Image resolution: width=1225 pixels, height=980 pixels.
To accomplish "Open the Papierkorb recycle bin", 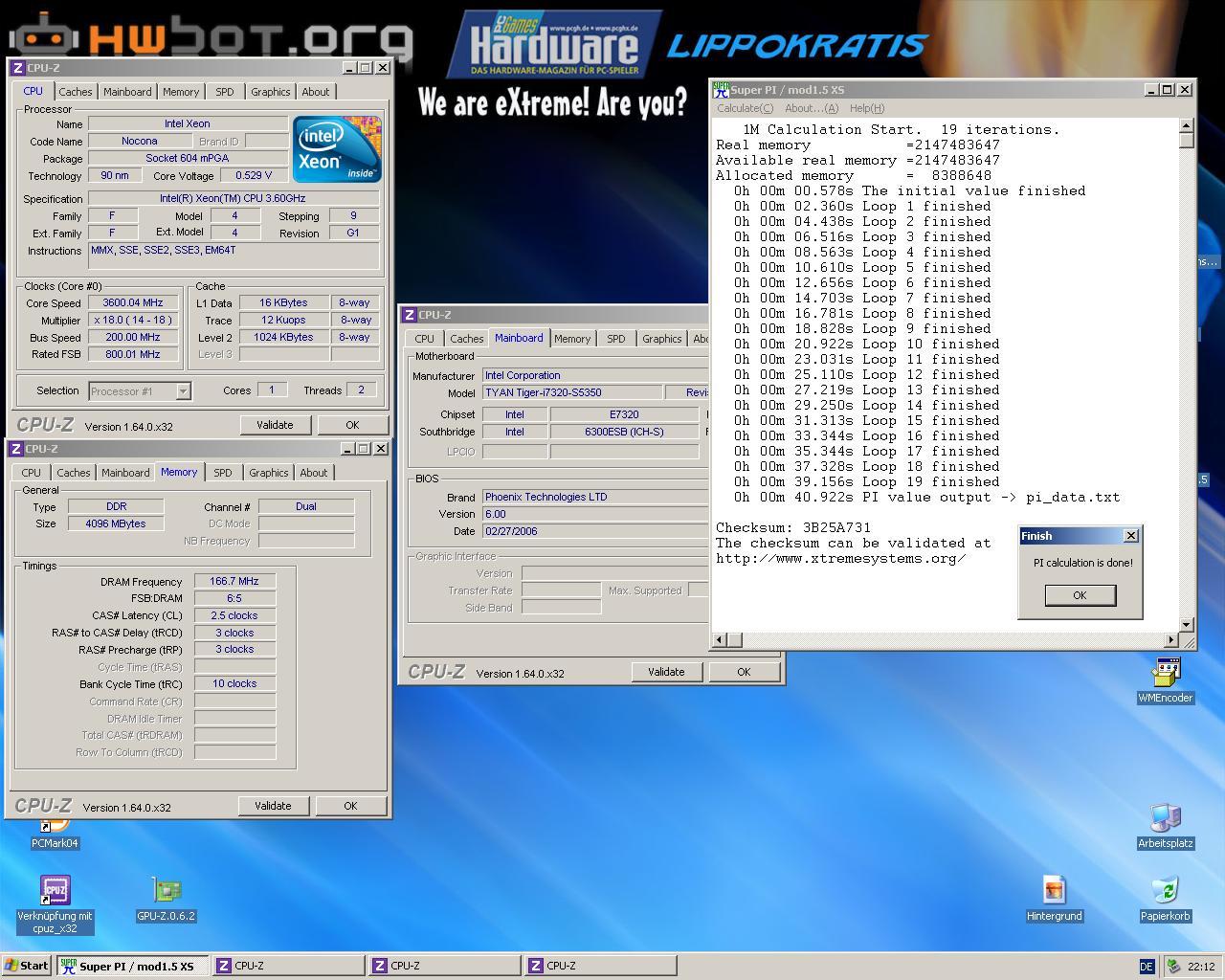I will (1165, 899).
